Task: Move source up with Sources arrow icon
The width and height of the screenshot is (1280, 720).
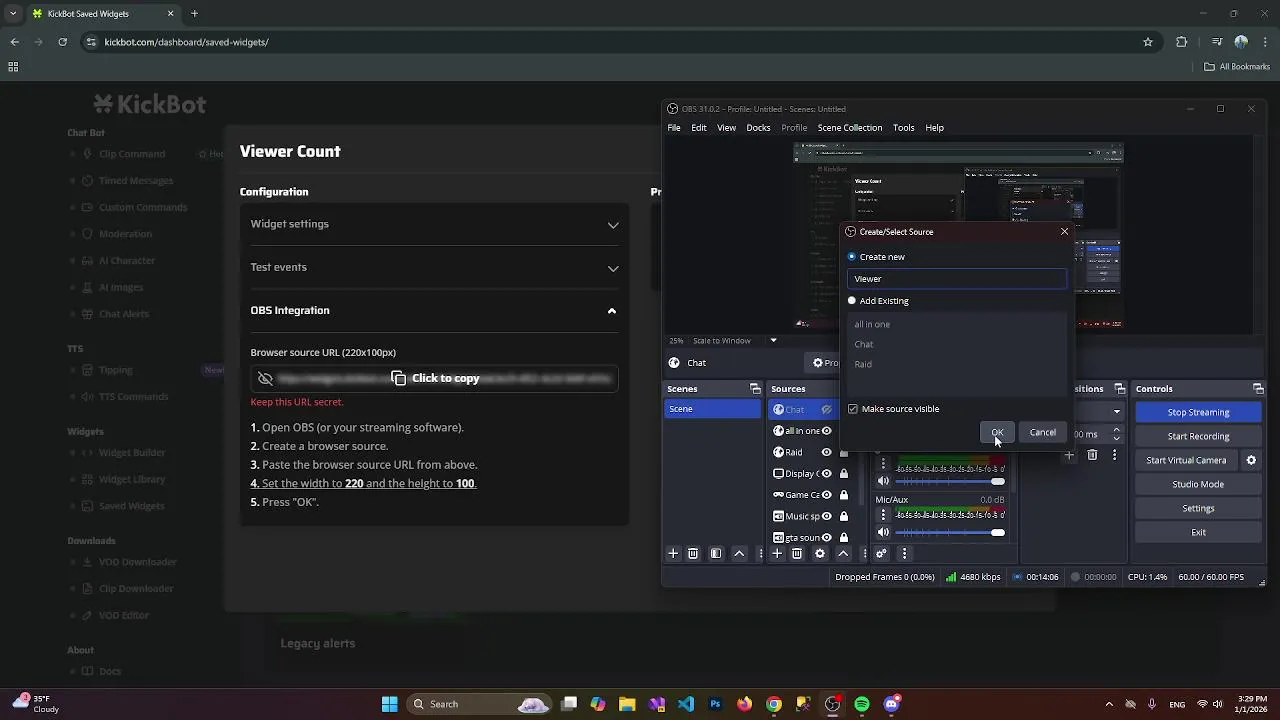Action: tap(843, 553)
